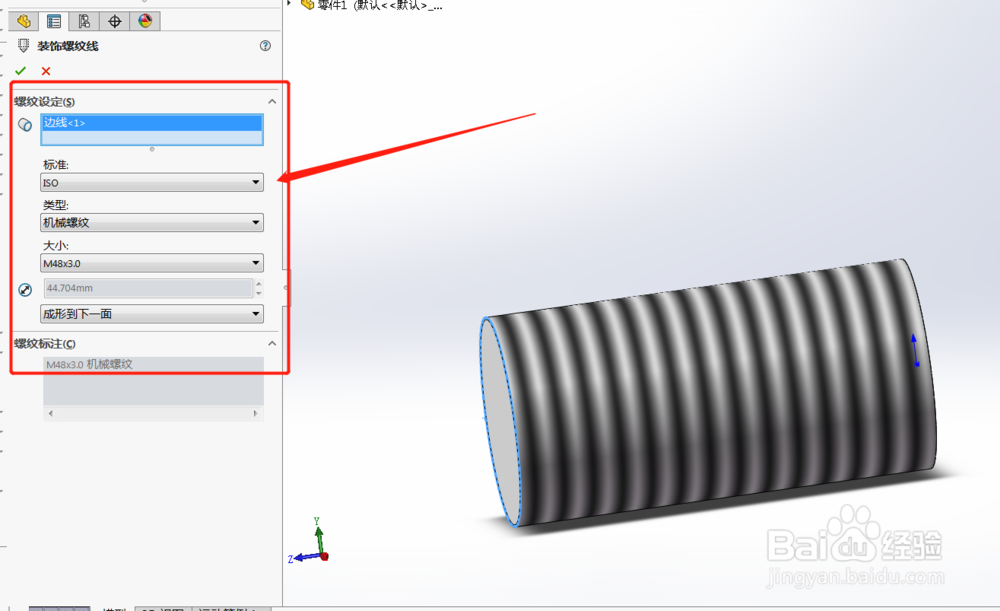
Task: Open the 成形到下一面 end condition dropdown
Action: point(152,314)
